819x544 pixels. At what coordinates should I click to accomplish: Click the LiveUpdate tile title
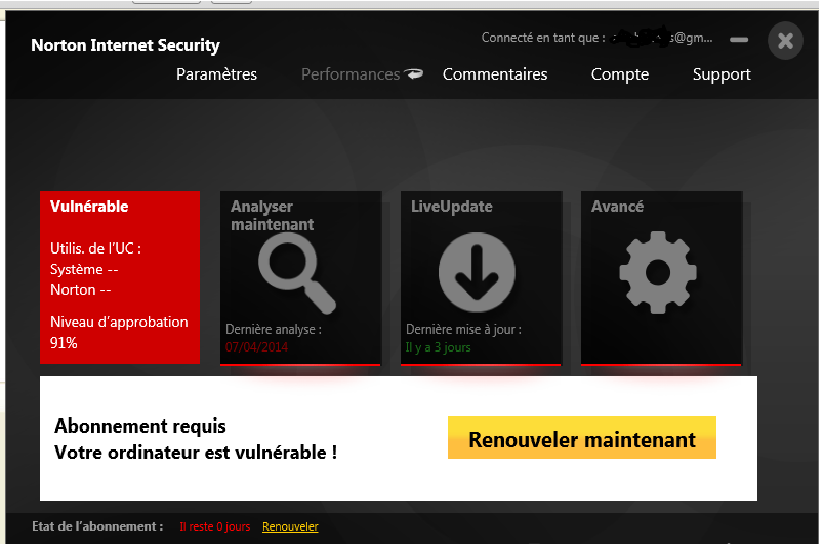452,206
